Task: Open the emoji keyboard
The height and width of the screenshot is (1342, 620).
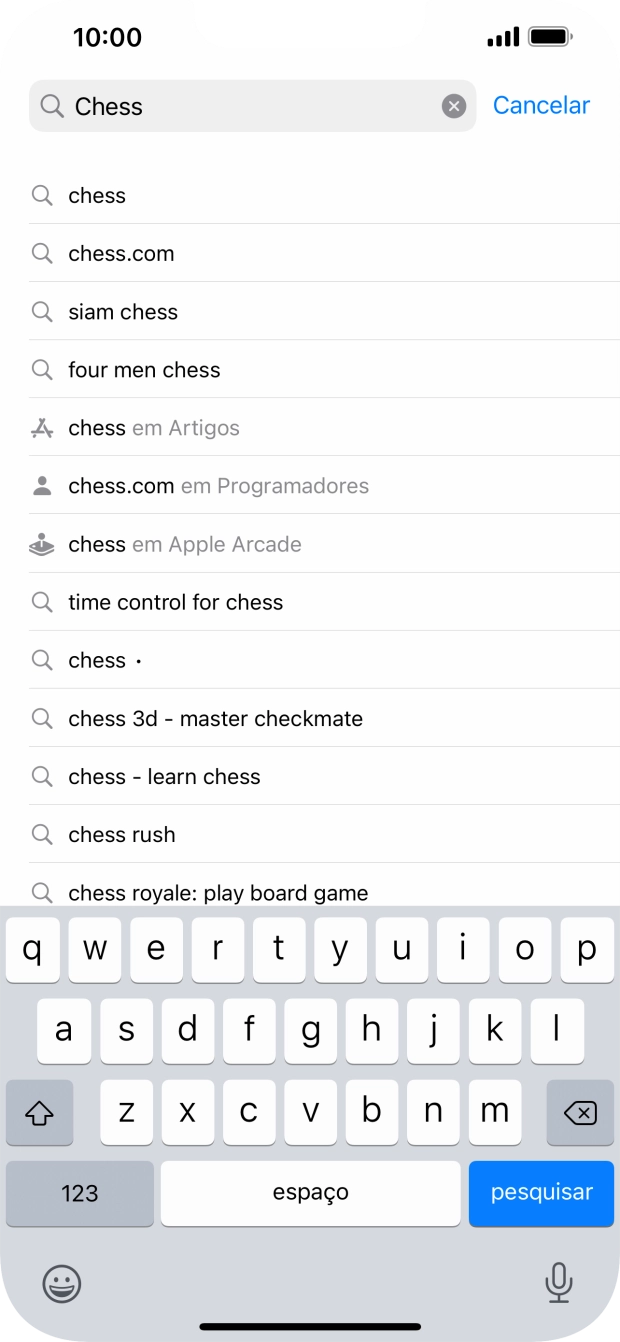Action: pos(62,1283)
